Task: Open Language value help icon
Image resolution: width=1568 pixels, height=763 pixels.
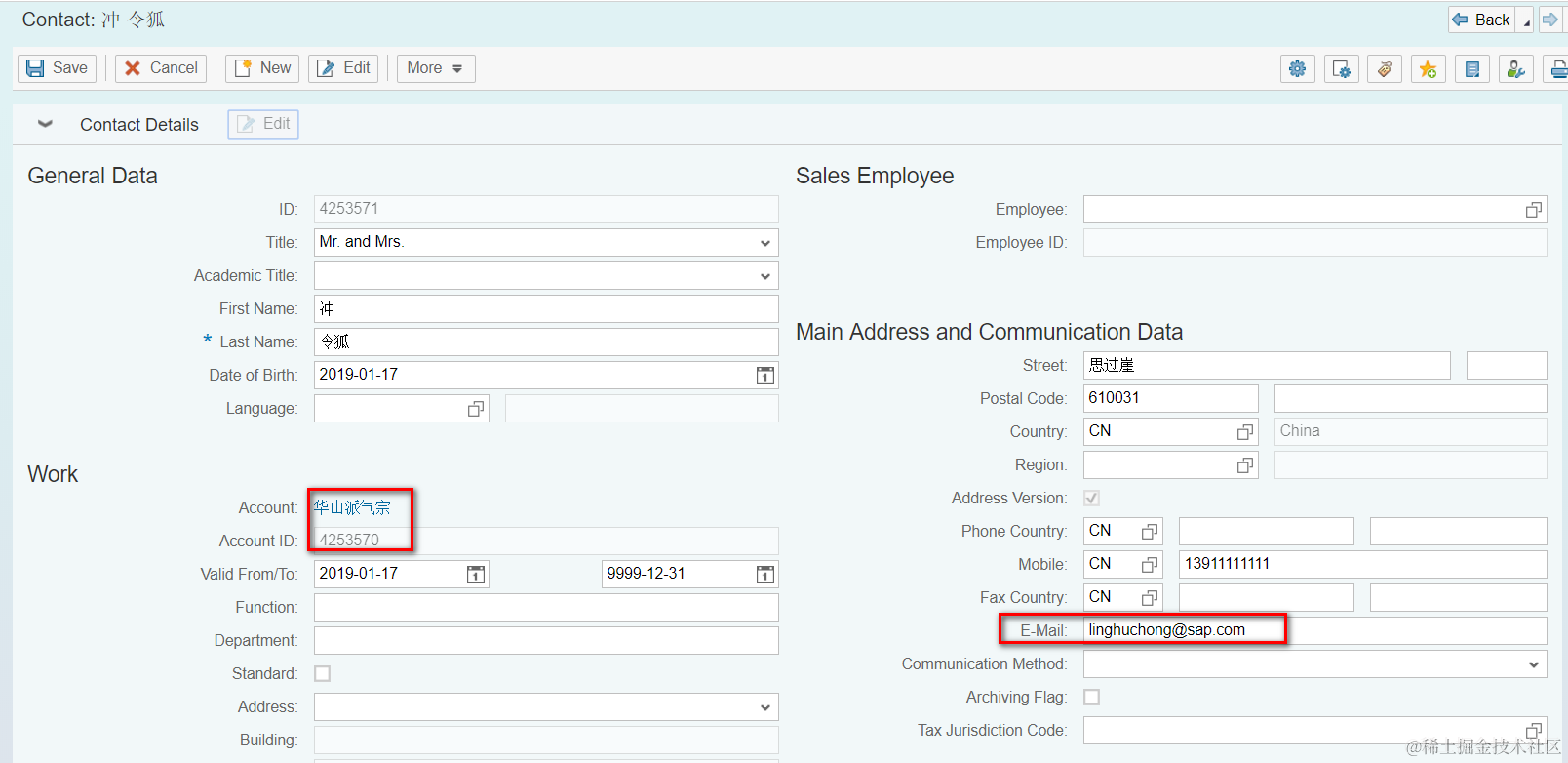Action: tap(476, 409)
